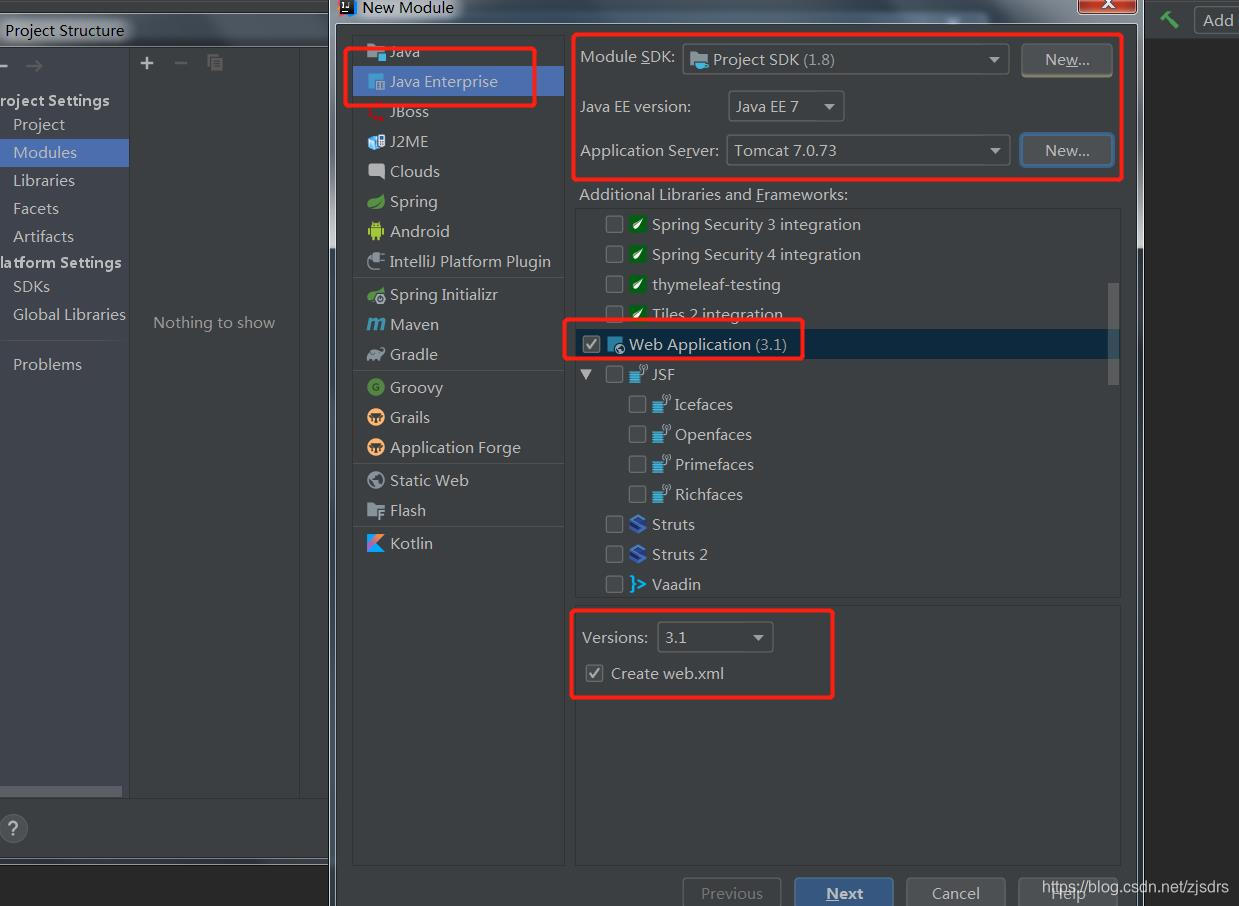Click the Gradle elephant icon
The width and height of the screenshot is (1239, 906).
click(376, 355)
